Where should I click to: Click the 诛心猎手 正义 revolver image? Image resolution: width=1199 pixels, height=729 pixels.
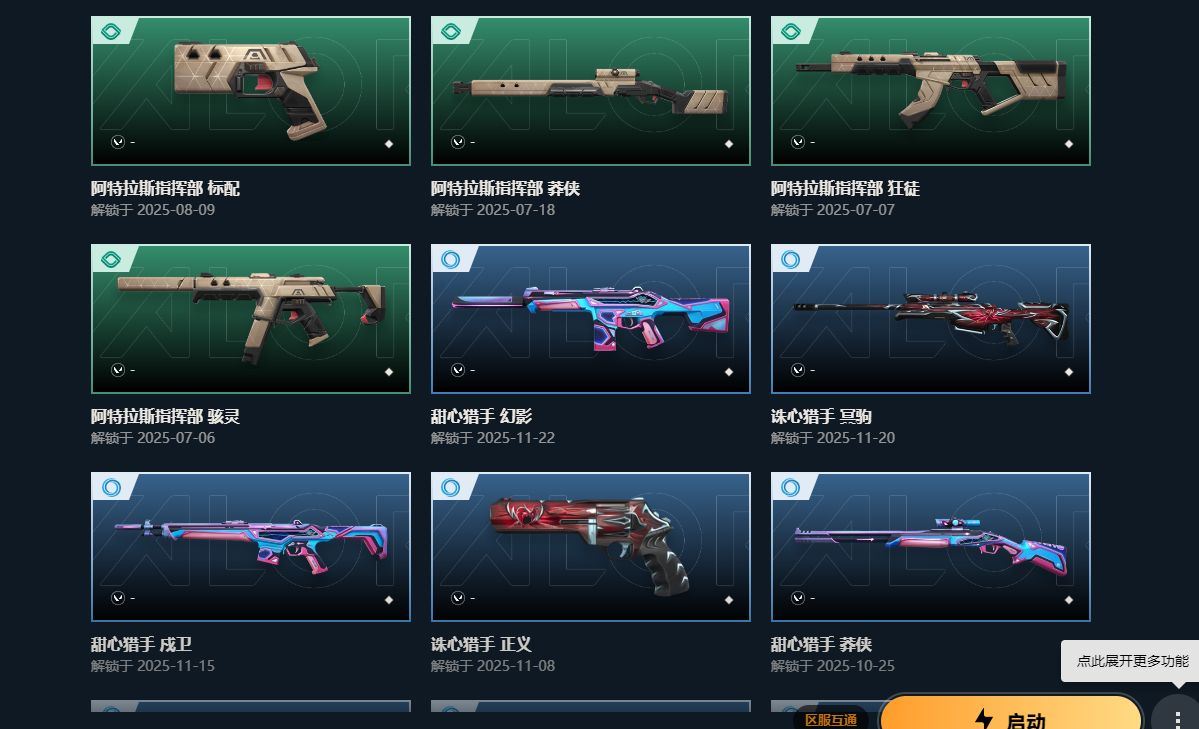point(590,547)
